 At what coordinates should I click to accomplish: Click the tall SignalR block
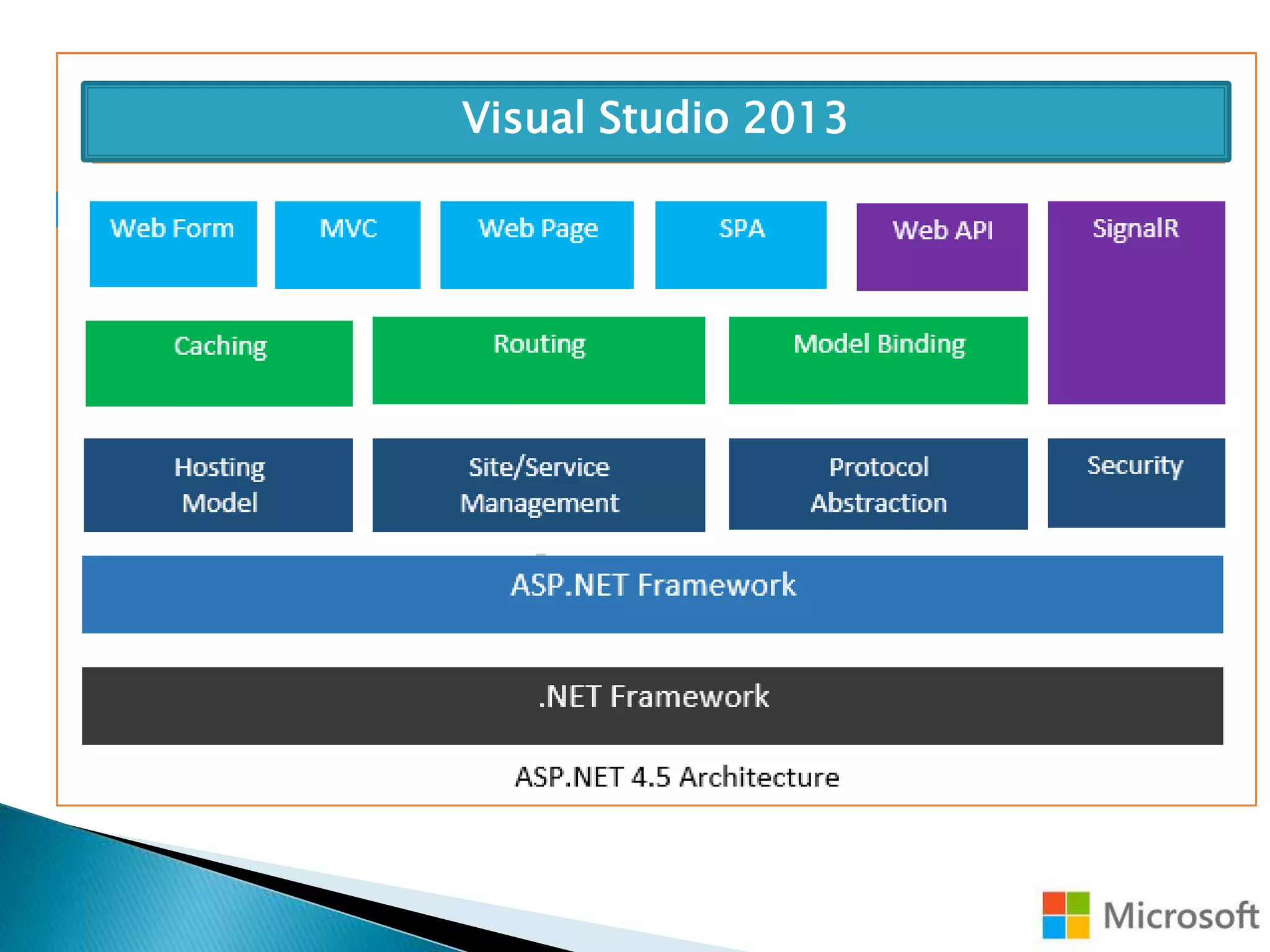point(1135,302)
